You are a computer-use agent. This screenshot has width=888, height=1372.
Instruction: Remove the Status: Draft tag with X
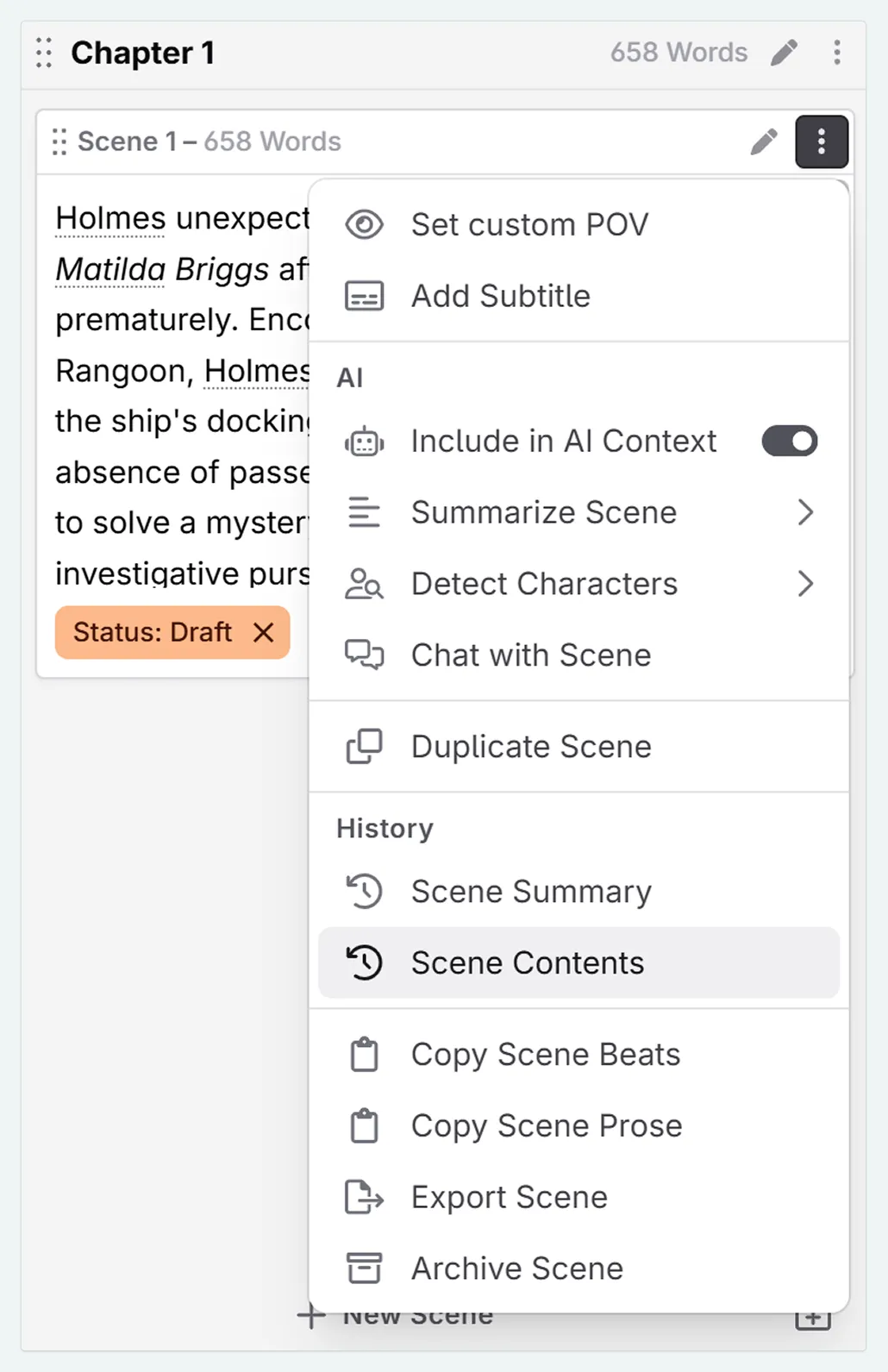(x=264, y=632)
